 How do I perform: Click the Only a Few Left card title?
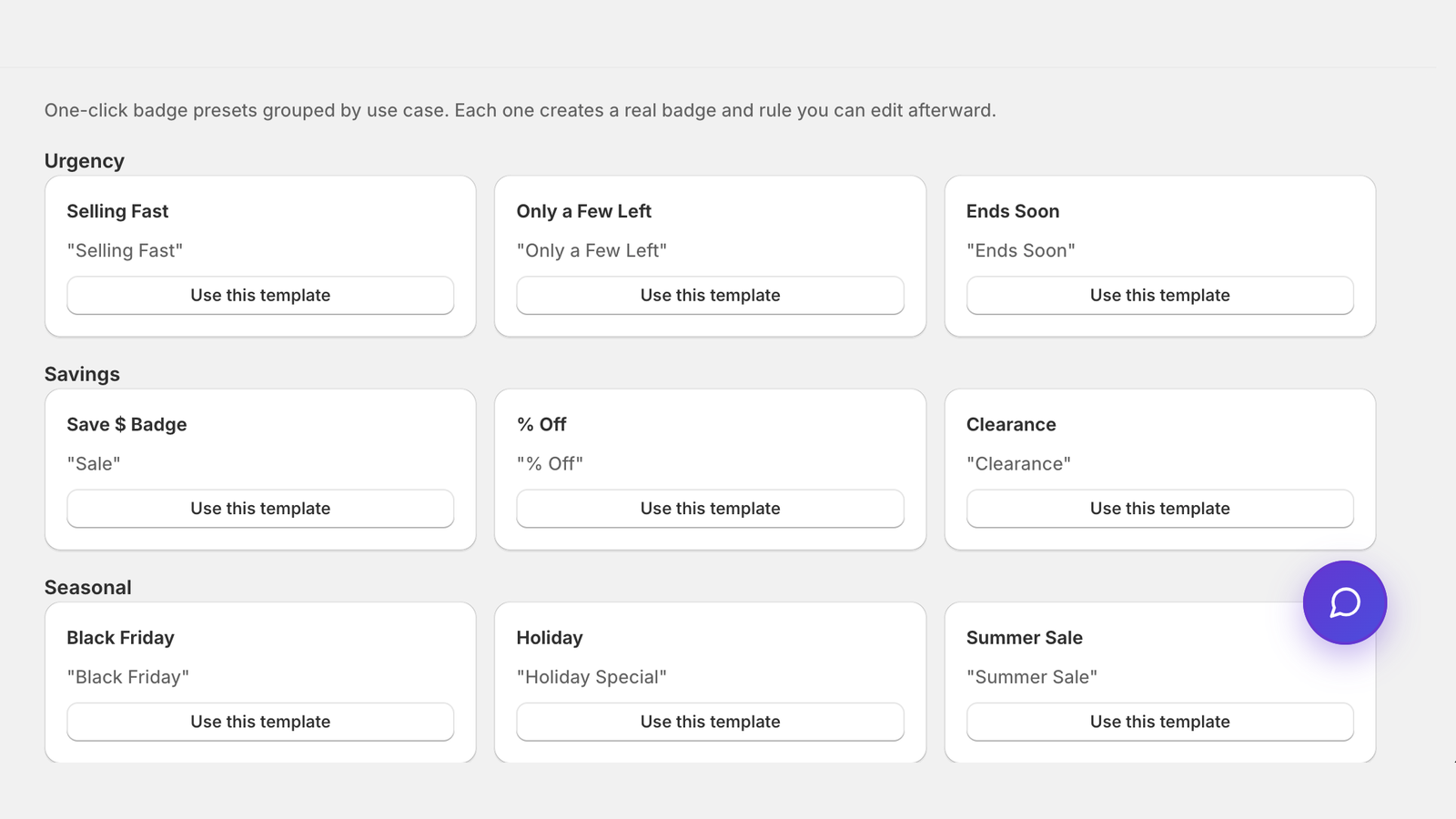[x=584, y=211]
